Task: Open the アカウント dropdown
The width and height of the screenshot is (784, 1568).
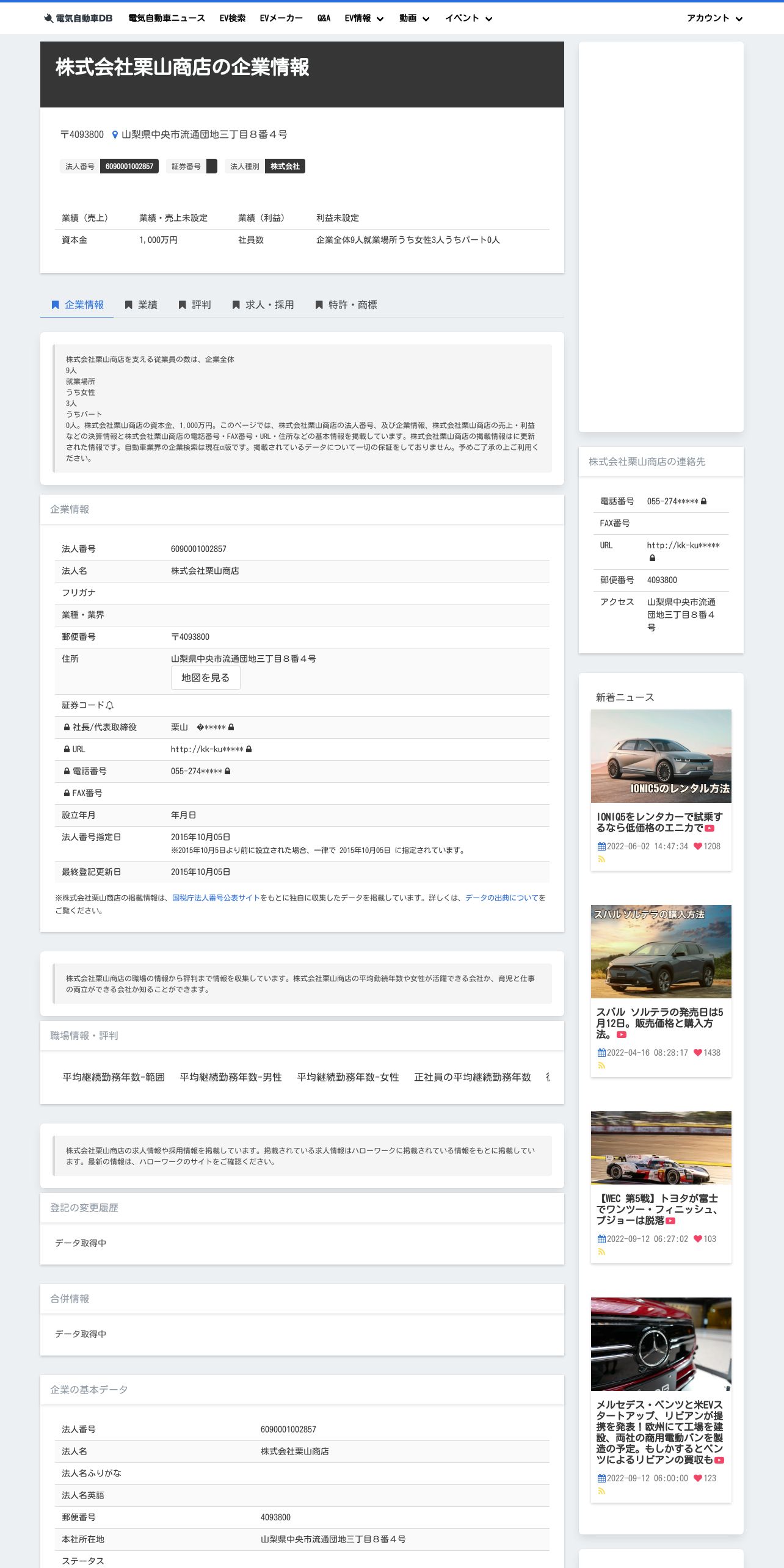Action: pos(714,18)
